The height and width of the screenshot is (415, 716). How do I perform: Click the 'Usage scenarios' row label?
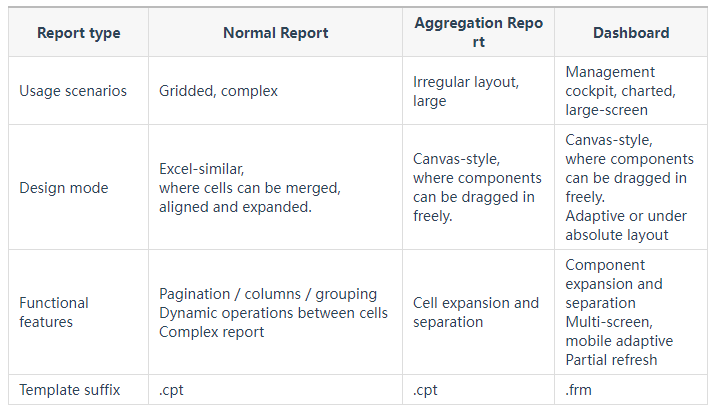click(79, 91)
